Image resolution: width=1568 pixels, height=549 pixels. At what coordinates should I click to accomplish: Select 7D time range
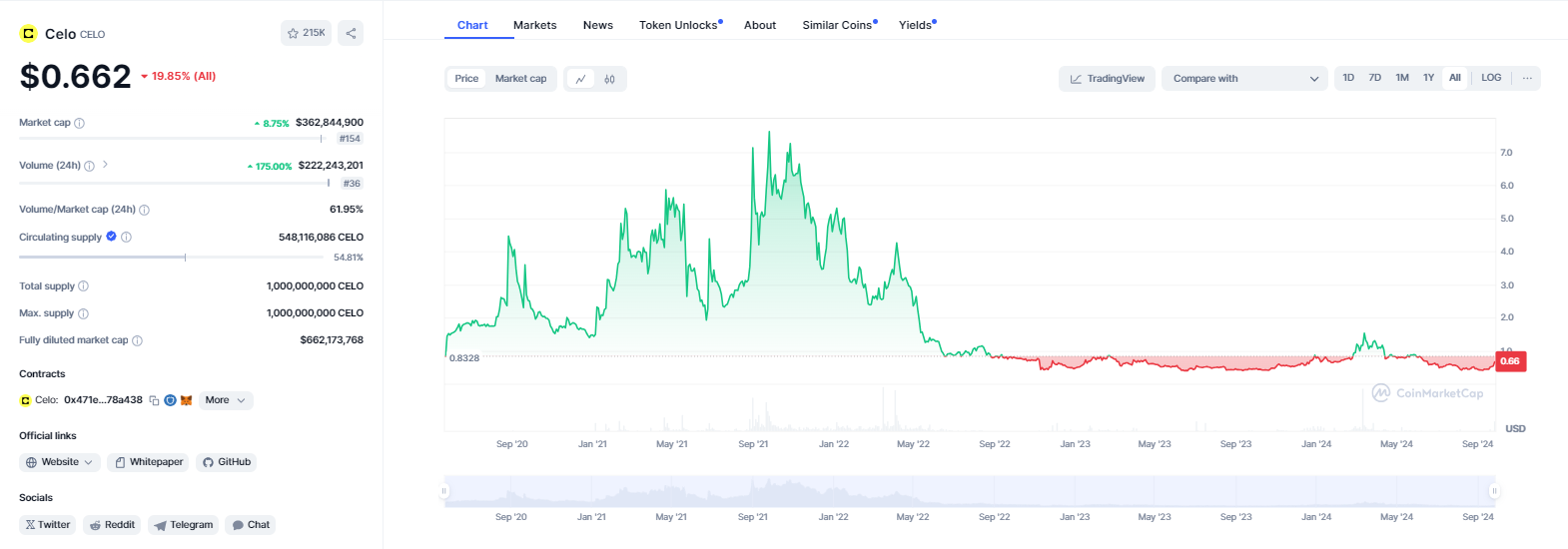(1375, 78)
